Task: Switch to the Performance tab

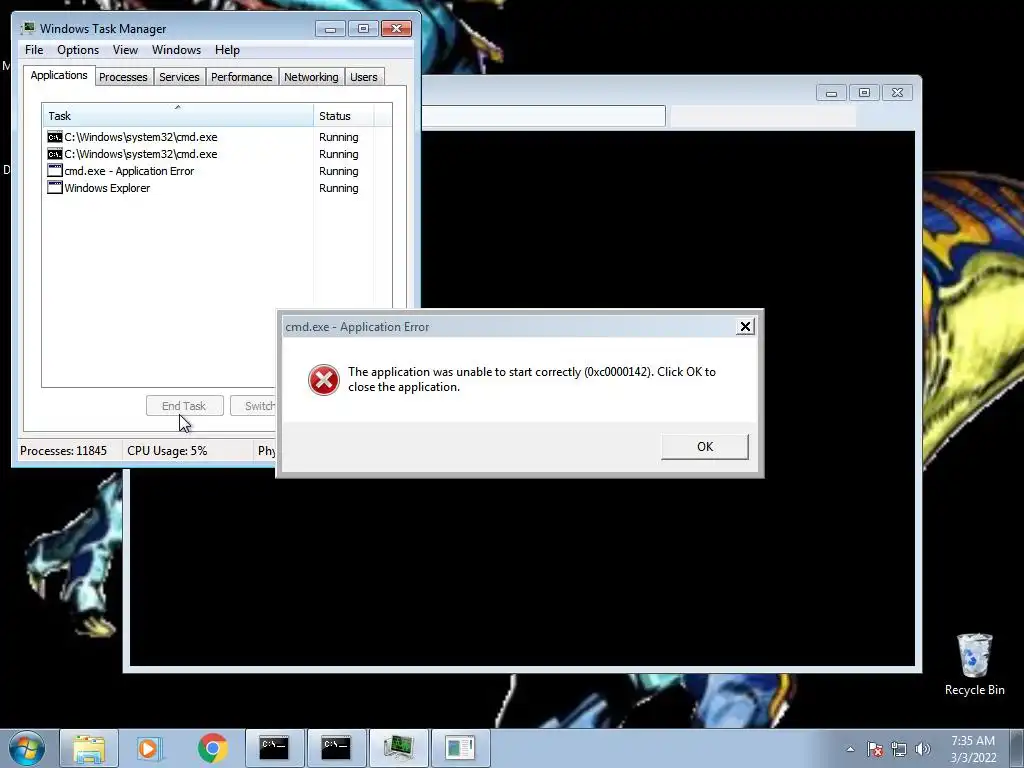Action: coord(241,77)
